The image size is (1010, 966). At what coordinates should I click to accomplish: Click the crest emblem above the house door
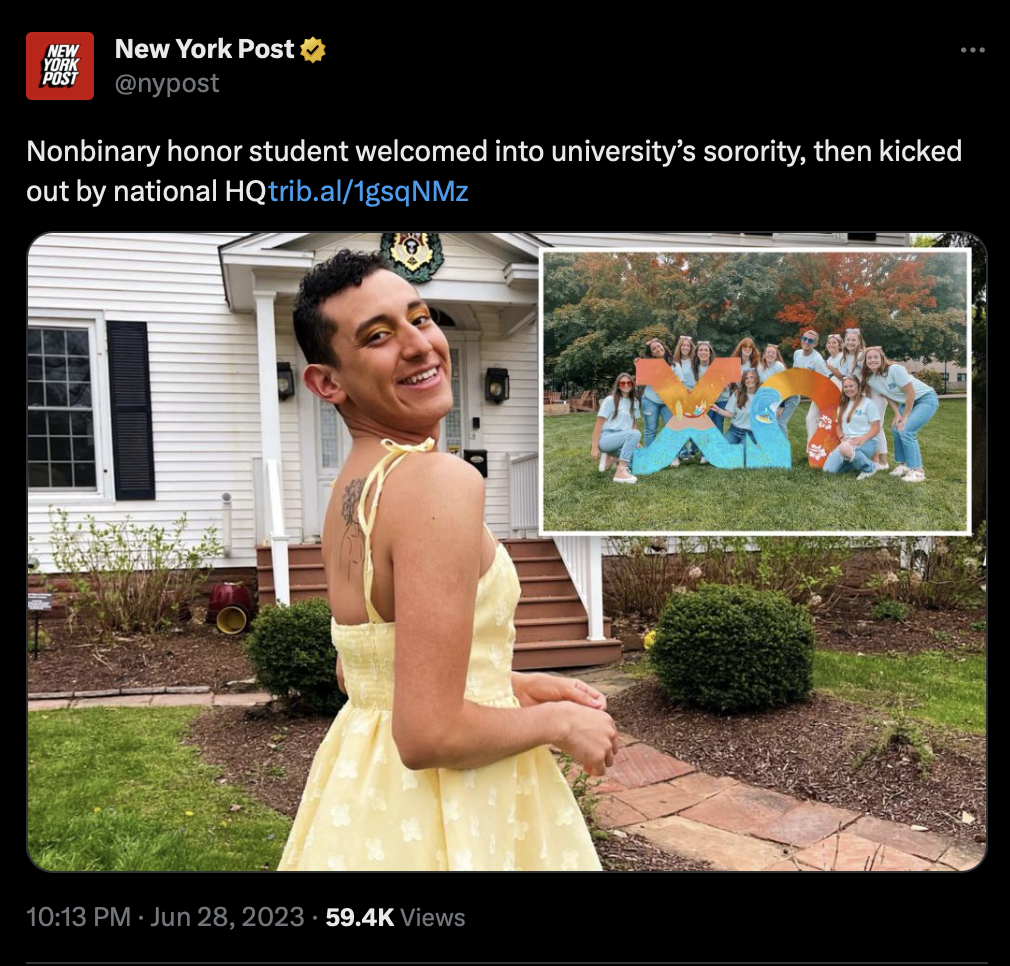[412, 256]
